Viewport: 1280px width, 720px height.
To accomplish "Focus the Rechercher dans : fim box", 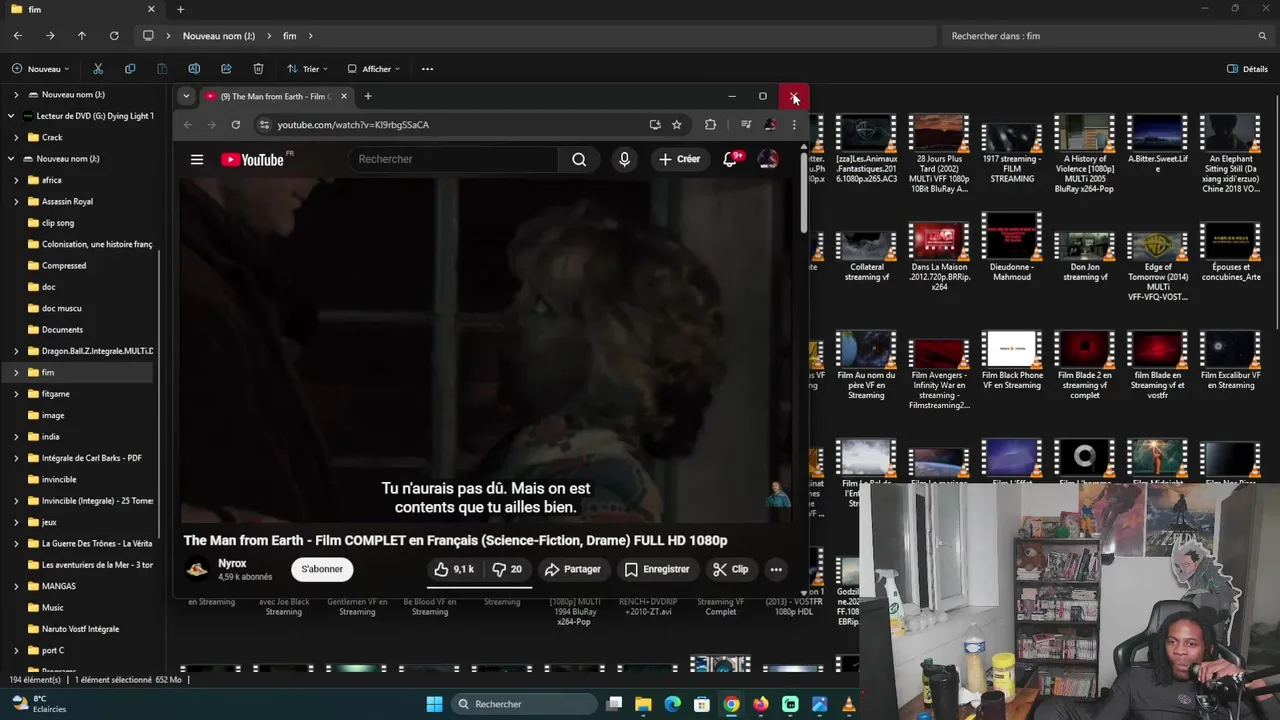I will click(1108, 36).
